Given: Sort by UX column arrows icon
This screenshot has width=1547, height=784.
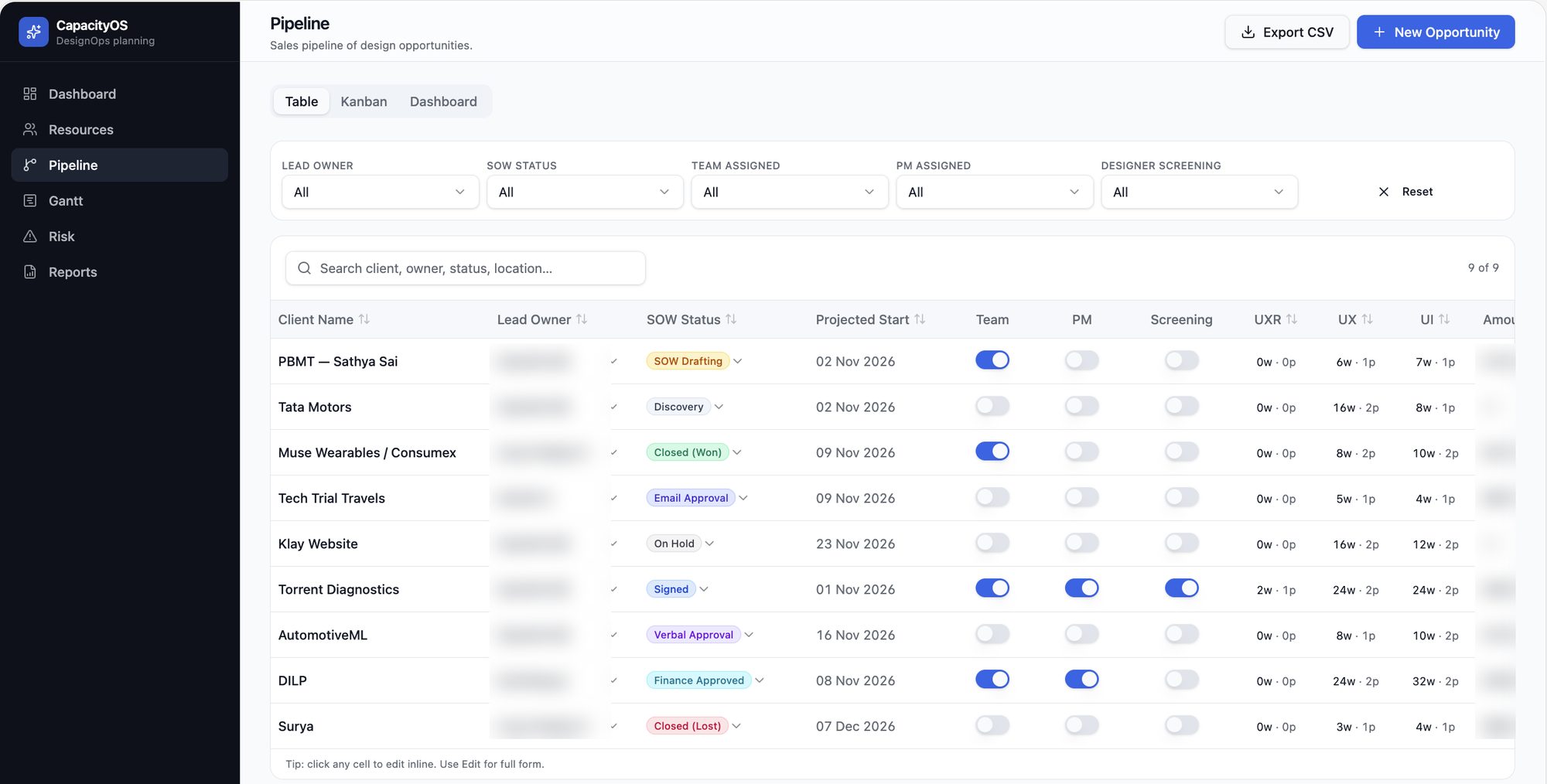Looking at the screenshot, I should tap(1368, 319).
